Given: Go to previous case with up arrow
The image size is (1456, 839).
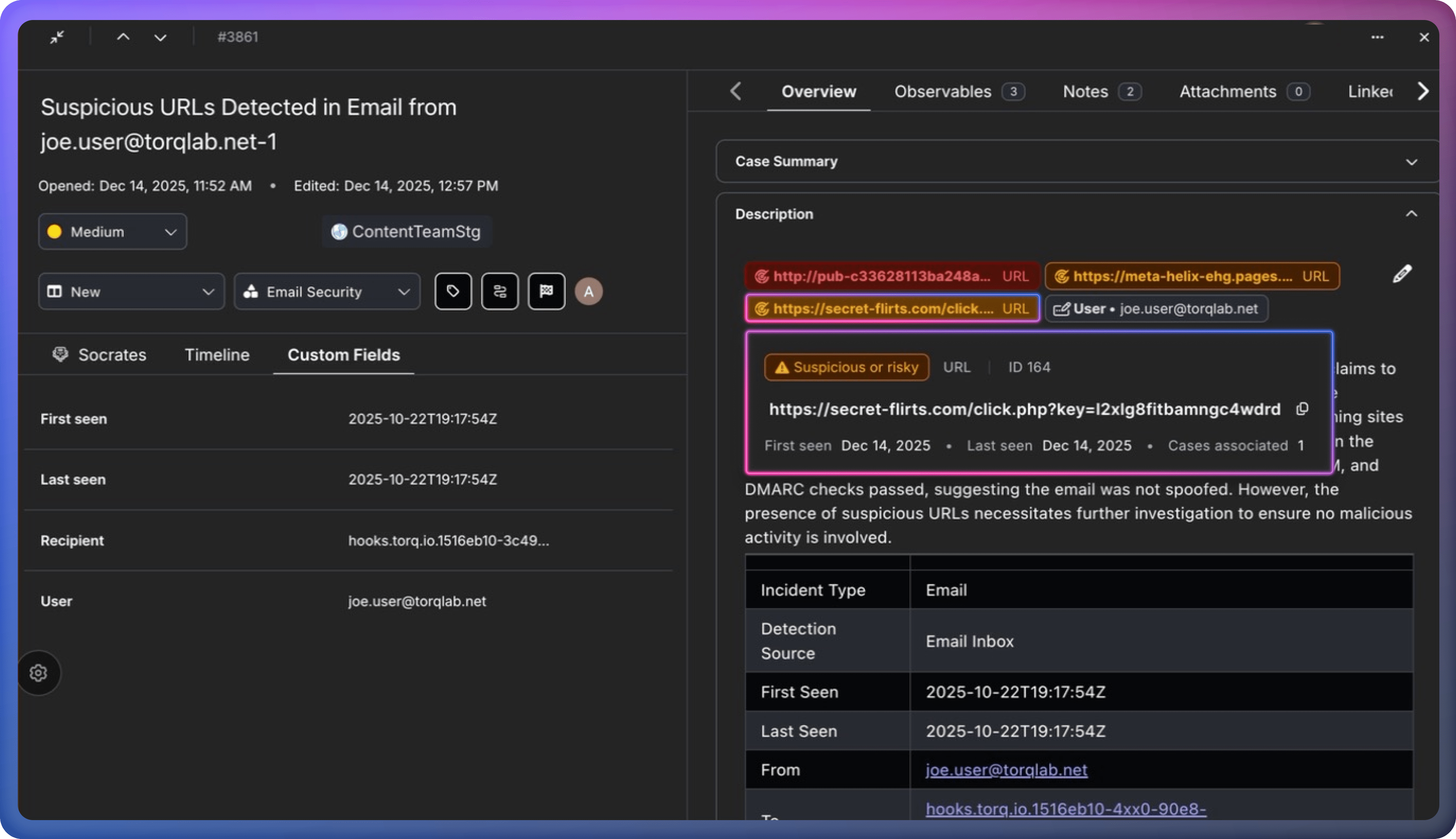Looking at the screenshot, I should pyautogui.click(x=123, y=37).
